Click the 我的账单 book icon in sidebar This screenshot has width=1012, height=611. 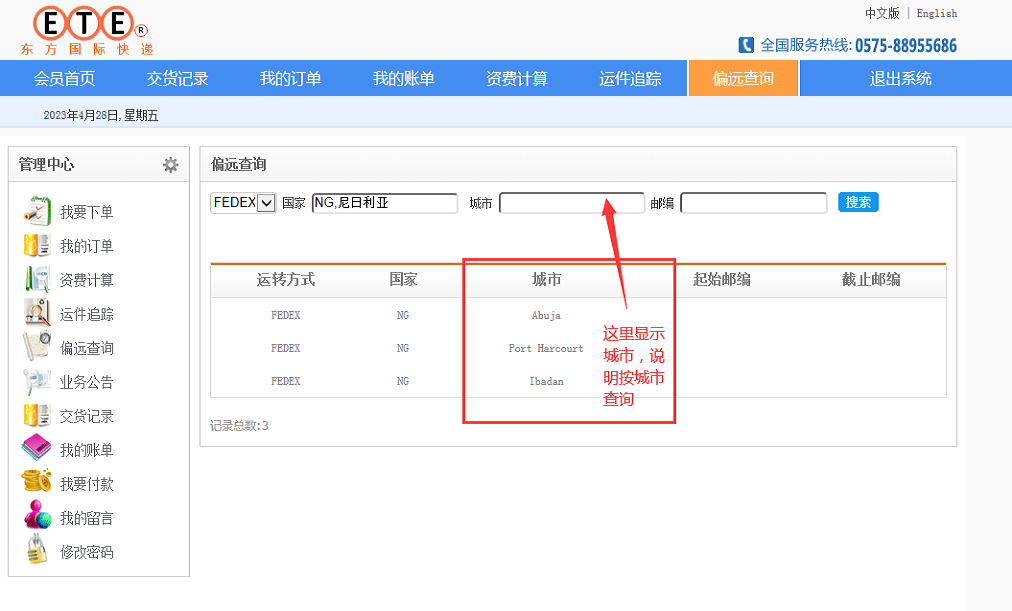37,448
